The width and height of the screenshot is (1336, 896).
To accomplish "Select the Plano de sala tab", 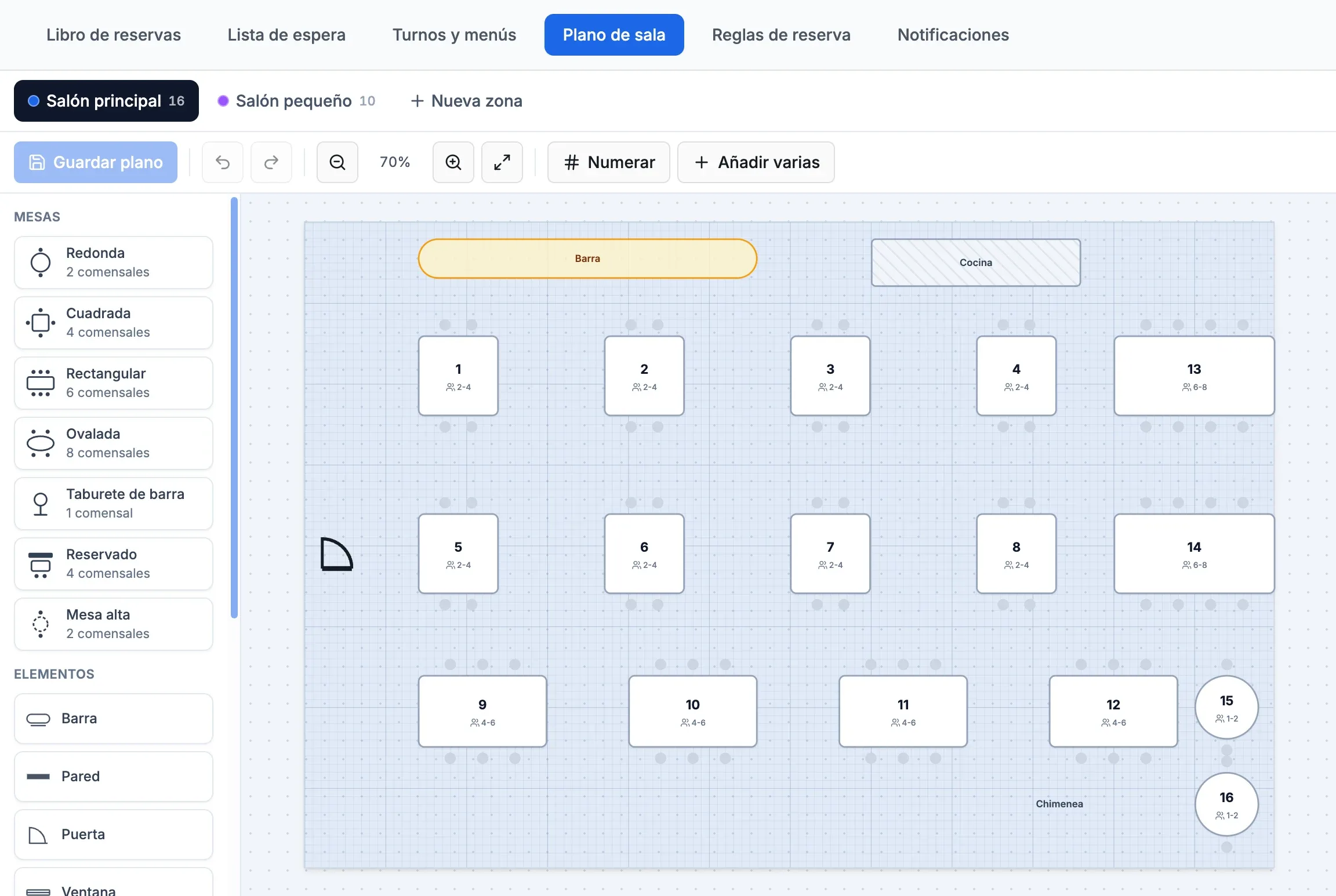I will click(614, 35).
